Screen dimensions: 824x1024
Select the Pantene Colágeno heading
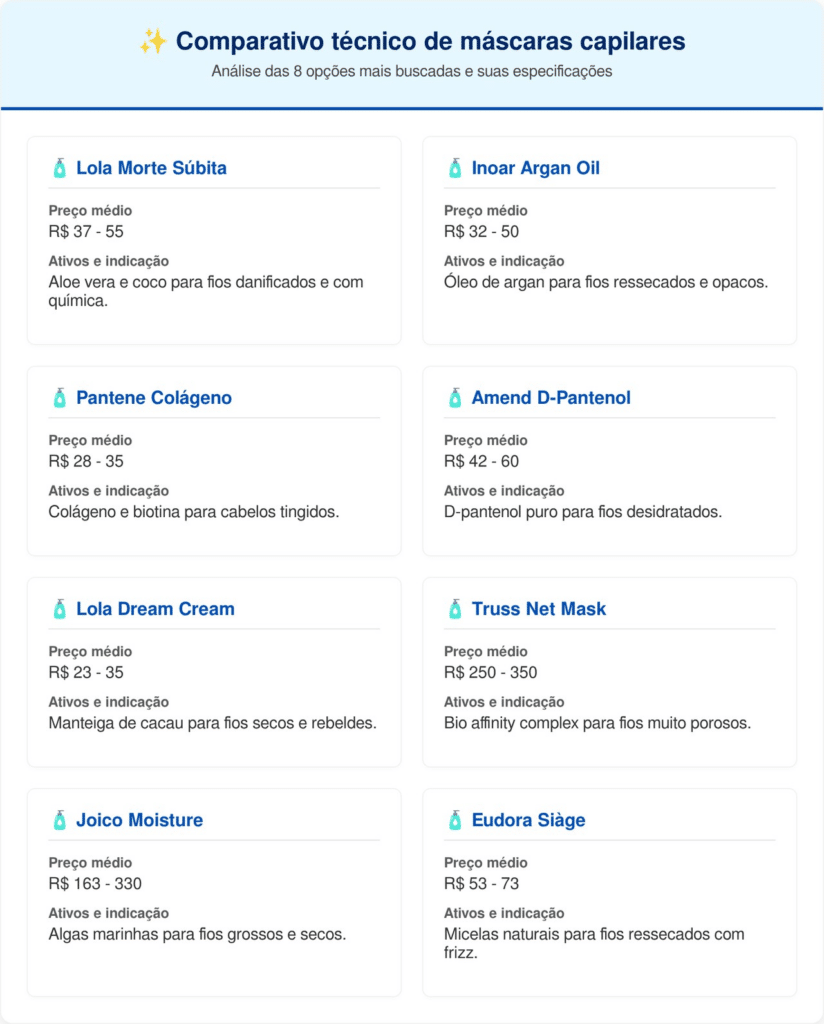(x=154, y=398)
